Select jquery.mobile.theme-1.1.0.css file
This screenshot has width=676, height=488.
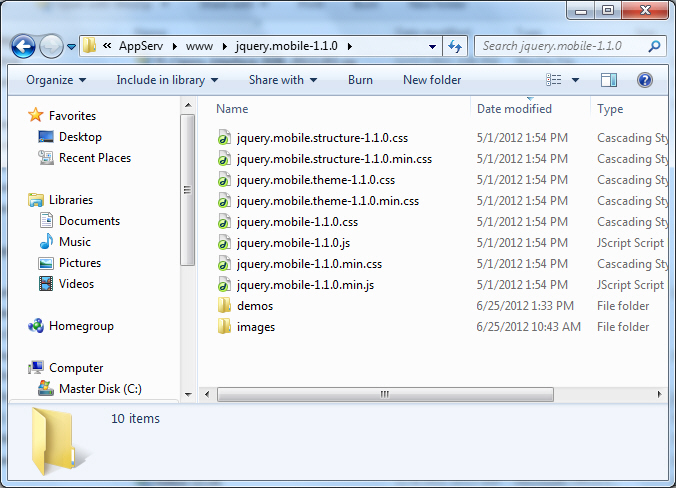point(316,180)
